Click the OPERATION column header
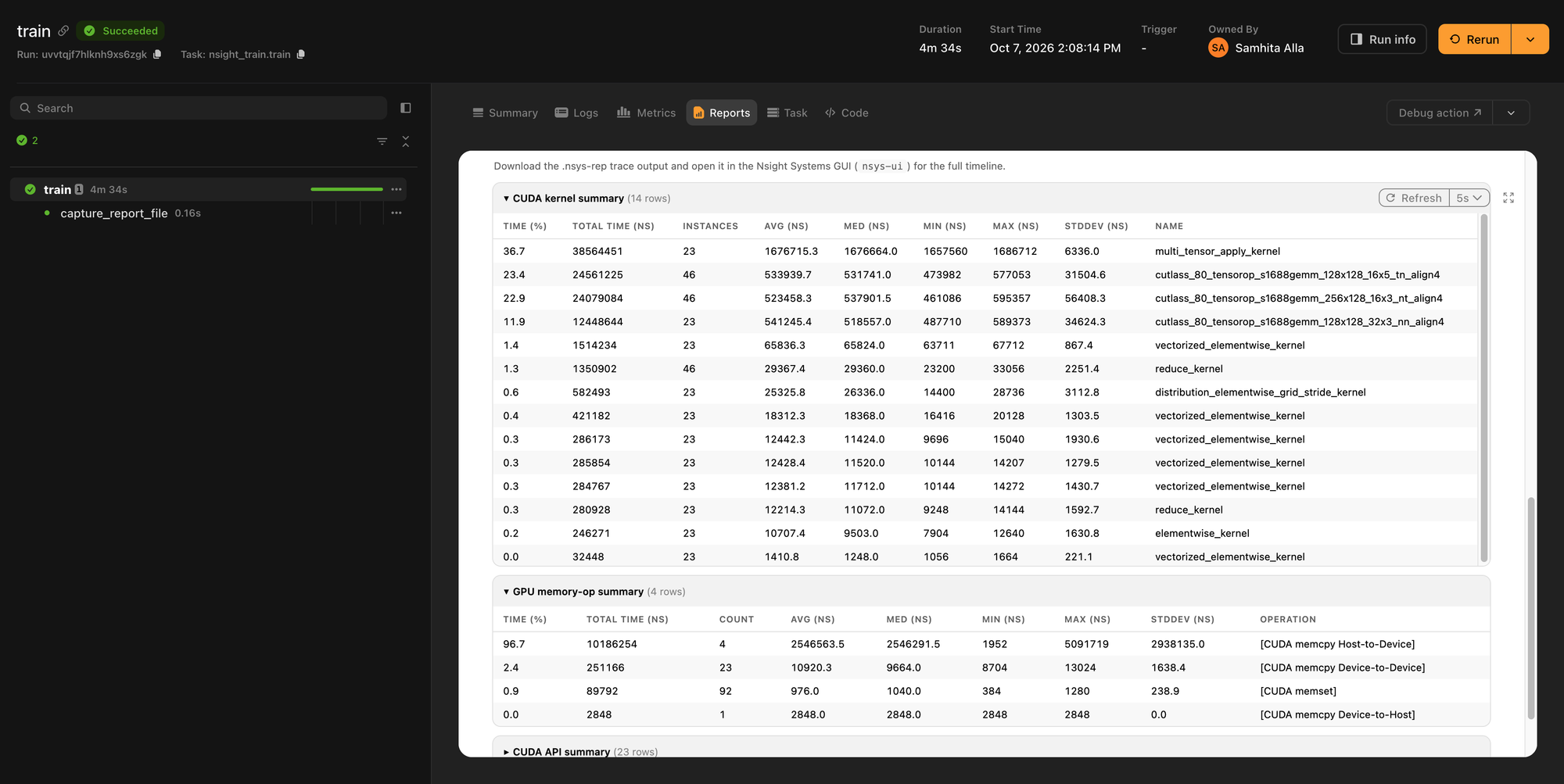The image size is (1564, 784). [1288, 619]
